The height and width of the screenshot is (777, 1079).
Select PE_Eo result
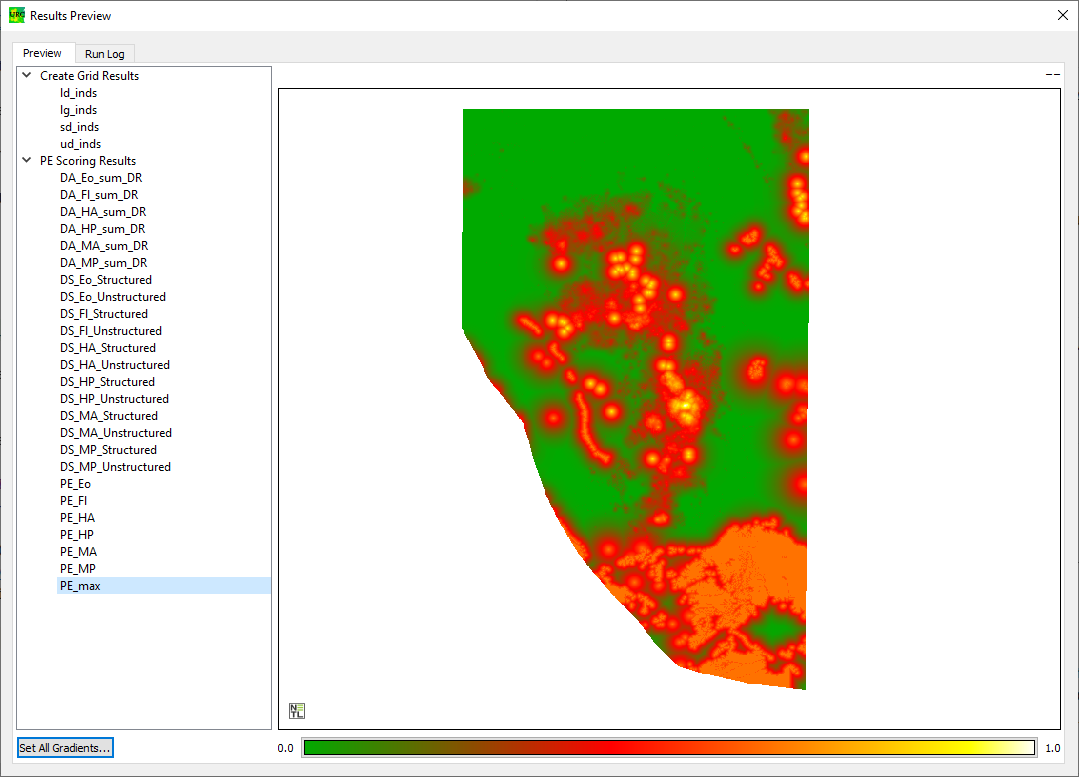tap(75, 484)
